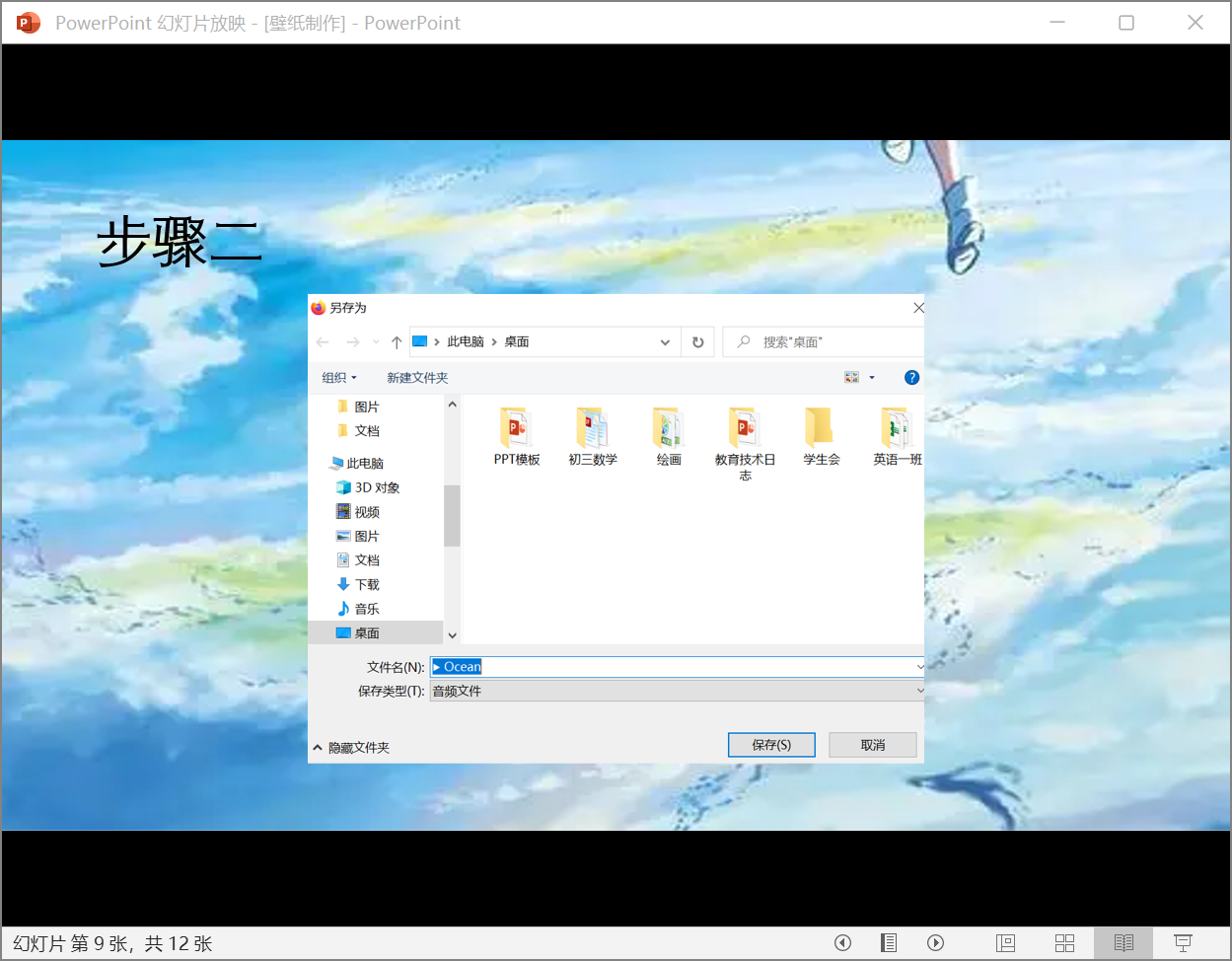Click the dialog's Back arrow
The image size is (1232, 961).
(323, 342)
